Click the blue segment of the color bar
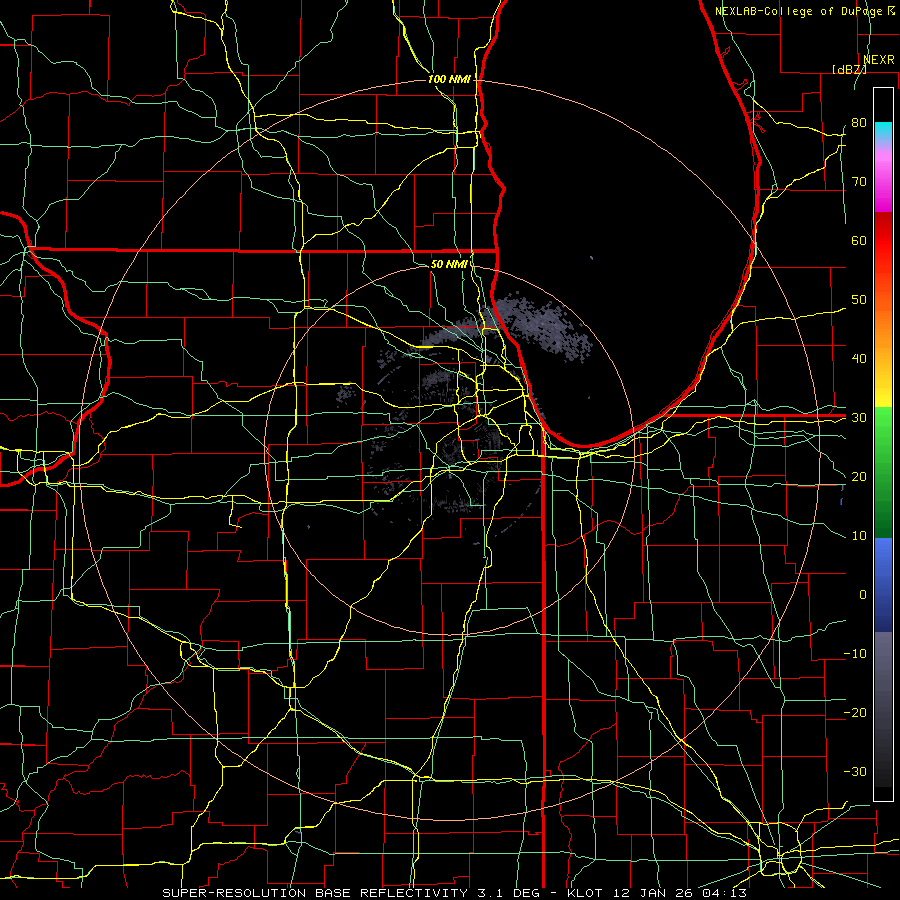900x900 pixels. (883, 584)
